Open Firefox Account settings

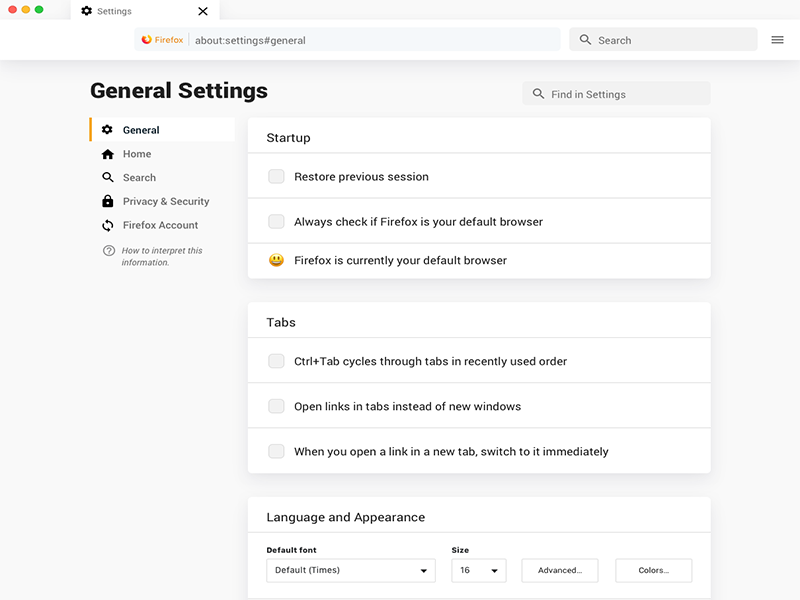[160, 225]
